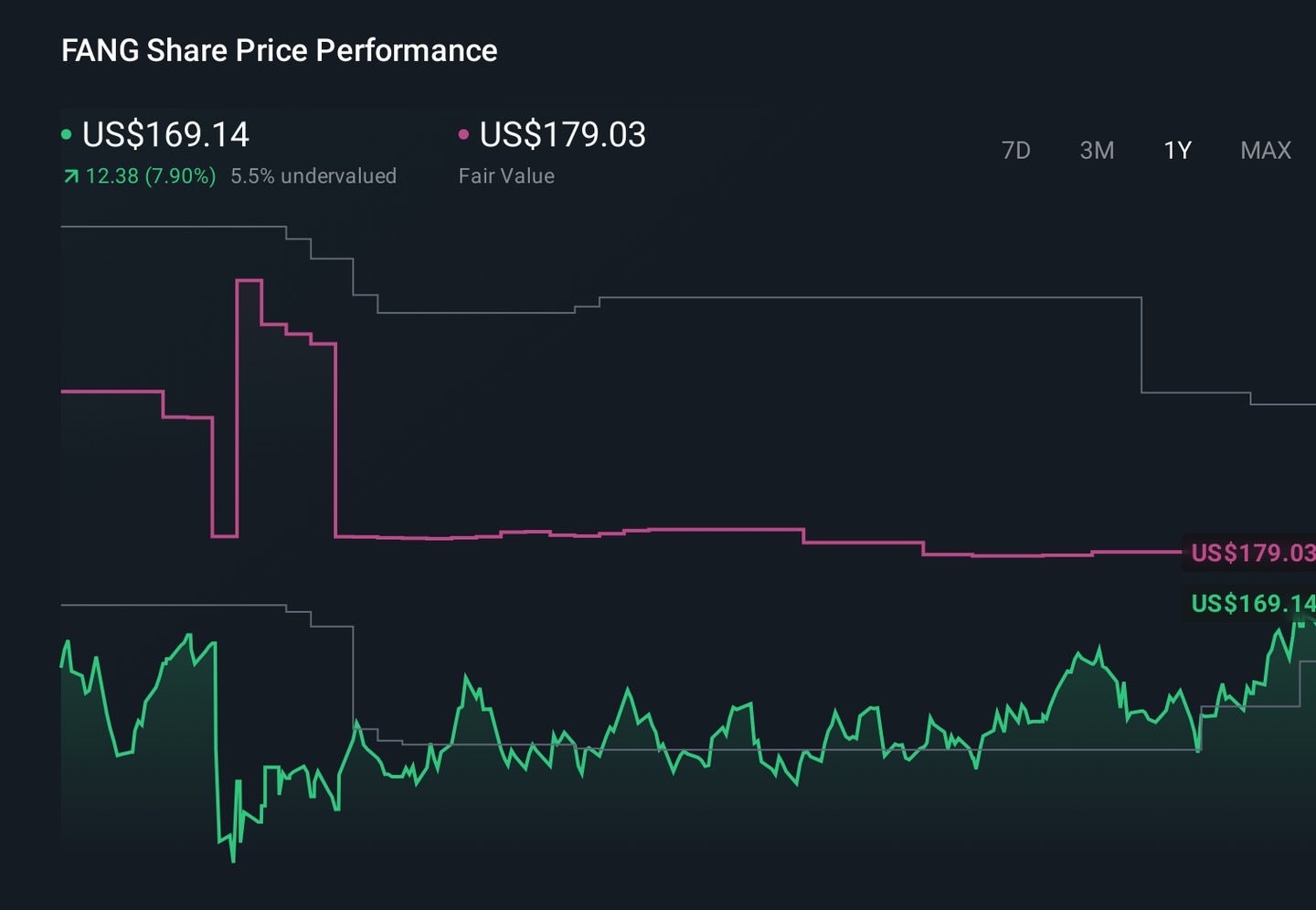Select the 1Y time range tab
Image resolution: width=1316 pixels, height=910 pixels.
(x=1177, y=150)
